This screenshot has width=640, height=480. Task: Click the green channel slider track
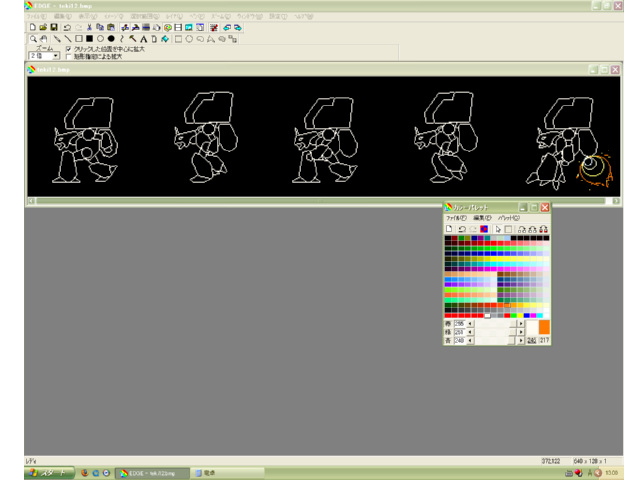coord(495,332)
